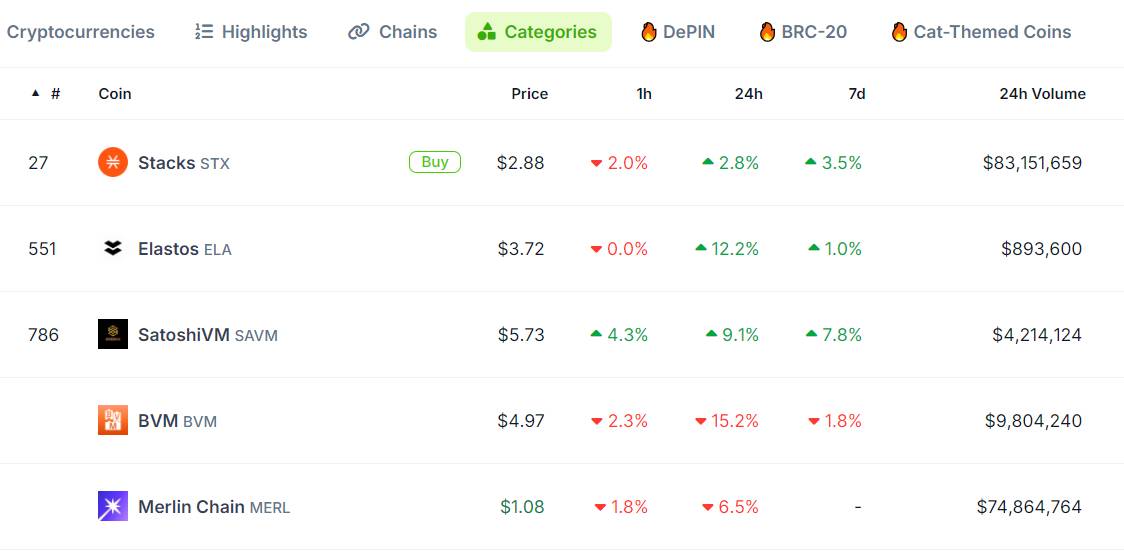
Task: Go to the Cryptocurrencies tab
Action: click(80, 32)
